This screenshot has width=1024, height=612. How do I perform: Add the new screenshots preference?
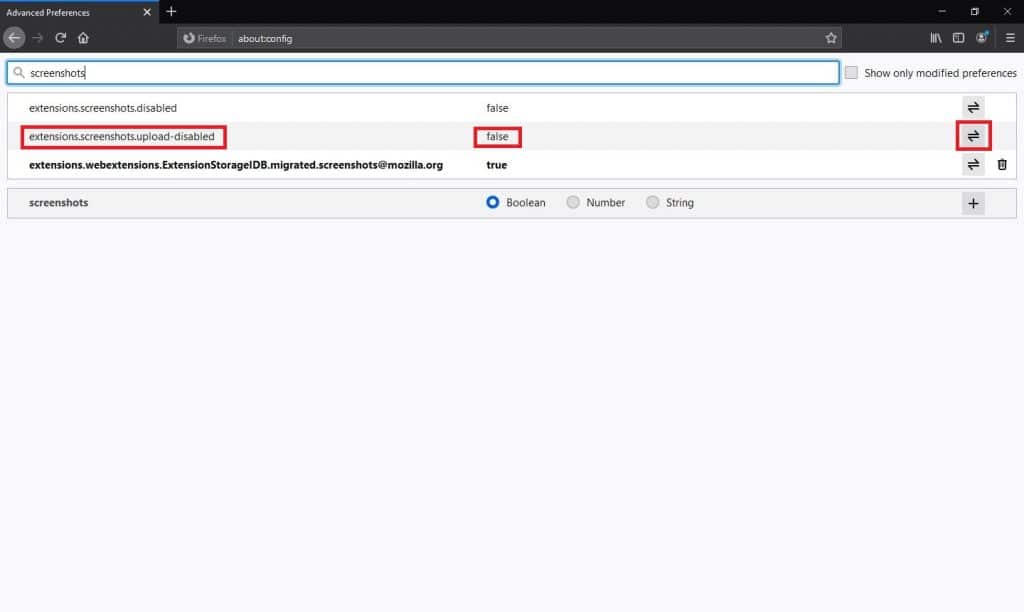pyautogui.click(x=973, y=203)
